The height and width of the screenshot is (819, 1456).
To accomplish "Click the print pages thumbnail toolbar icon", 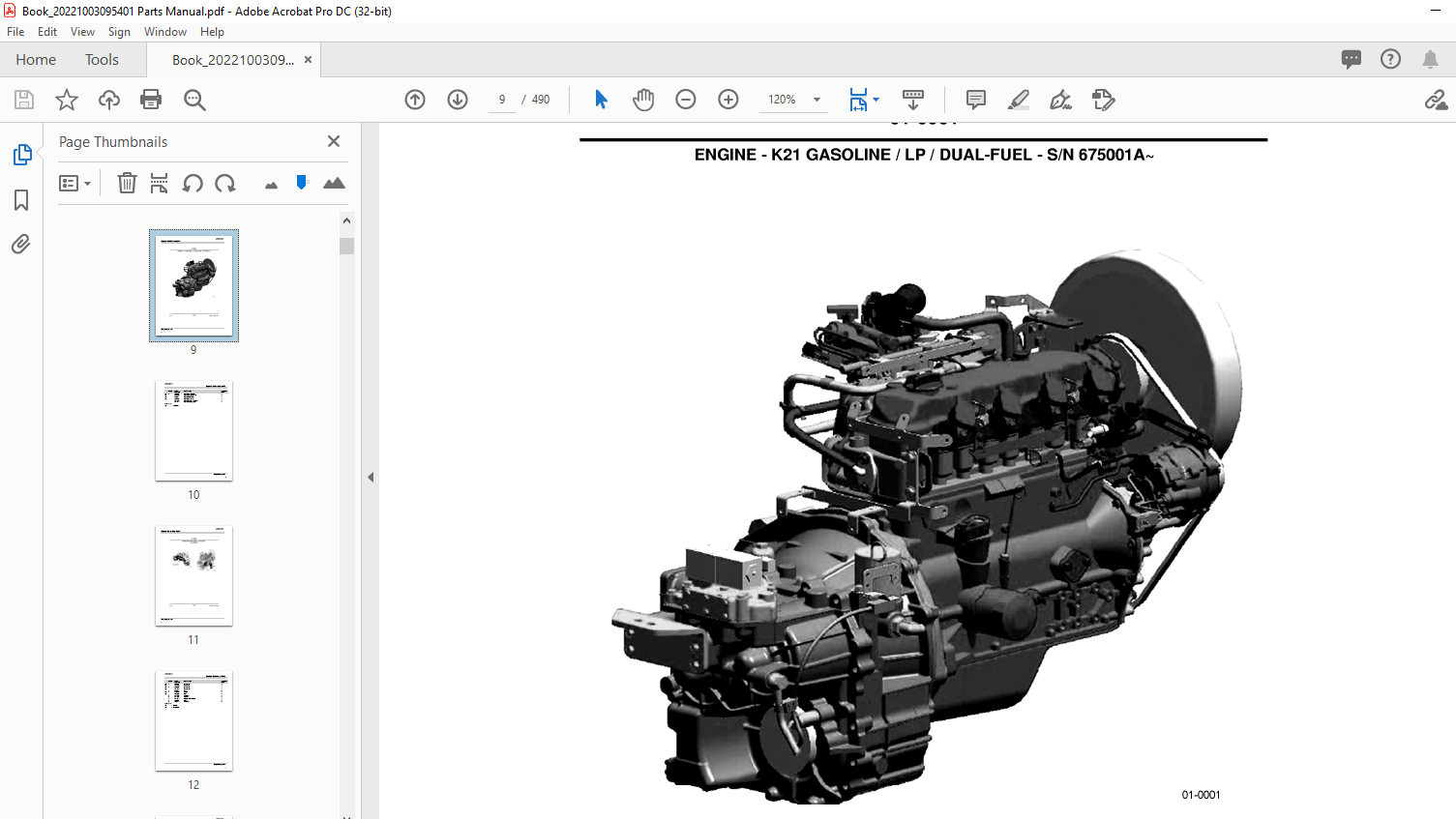I will (x=160, y=183).
